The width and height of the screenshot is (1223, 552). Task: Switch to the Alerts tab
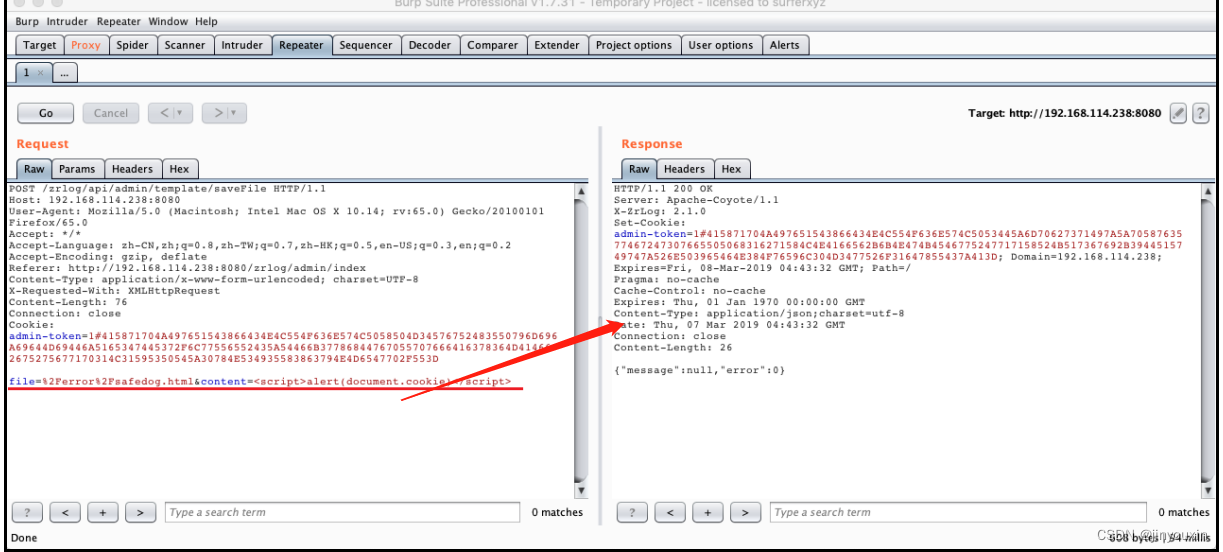point(785,45)
